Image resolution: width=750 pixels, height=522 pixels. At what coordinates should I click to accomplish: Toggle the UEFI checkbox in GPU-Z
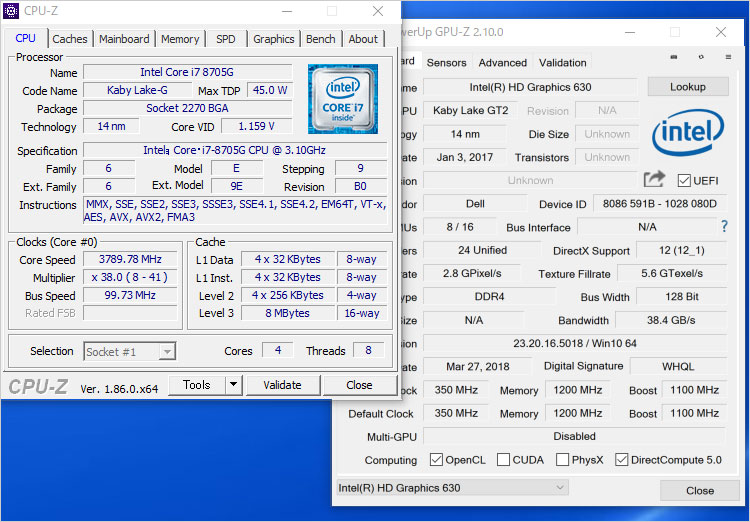[x=684, y=181]
